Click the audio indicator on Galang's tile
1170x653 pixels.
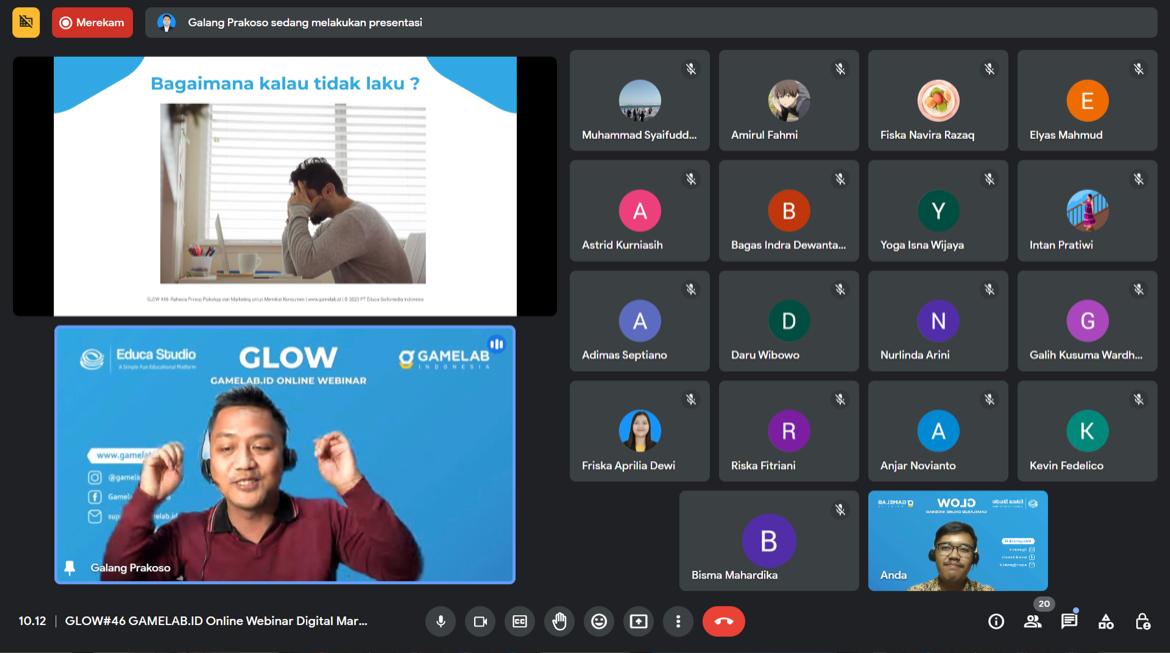coord(496,344)
